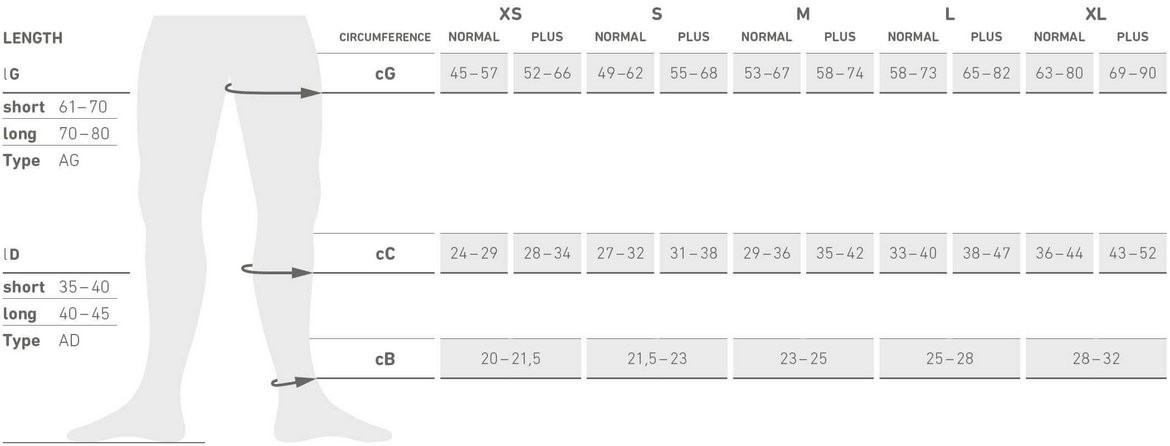
Task: Click the cC row label
Action: tap(385, 254)
